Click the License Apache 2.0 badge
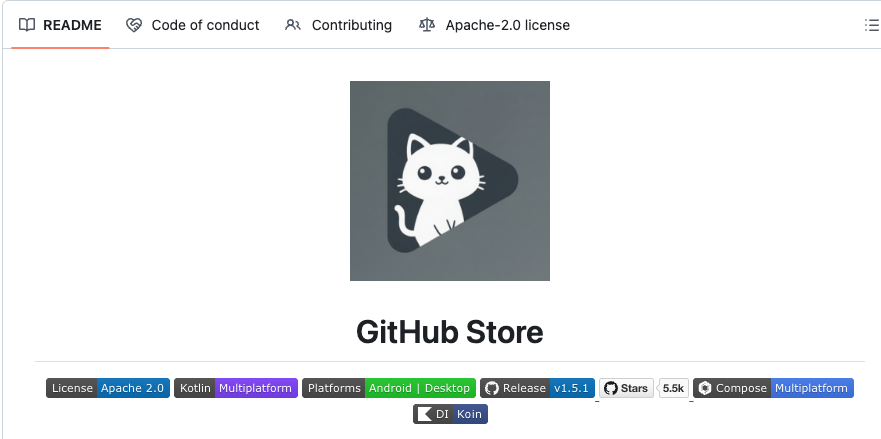Image resolution: width=881 pixels, height=439 pixels. click(x=108, y=388)
